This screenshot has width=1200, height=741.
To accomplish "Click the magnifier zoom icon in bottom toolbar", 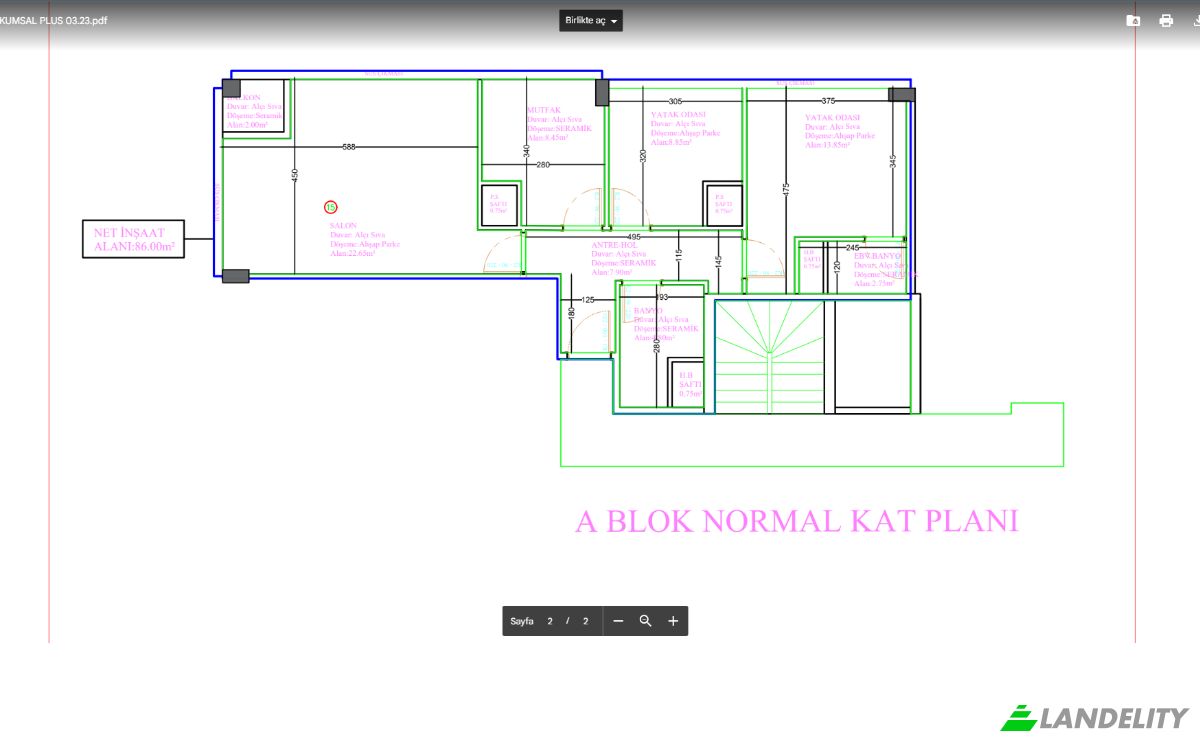I will point(645,621).
